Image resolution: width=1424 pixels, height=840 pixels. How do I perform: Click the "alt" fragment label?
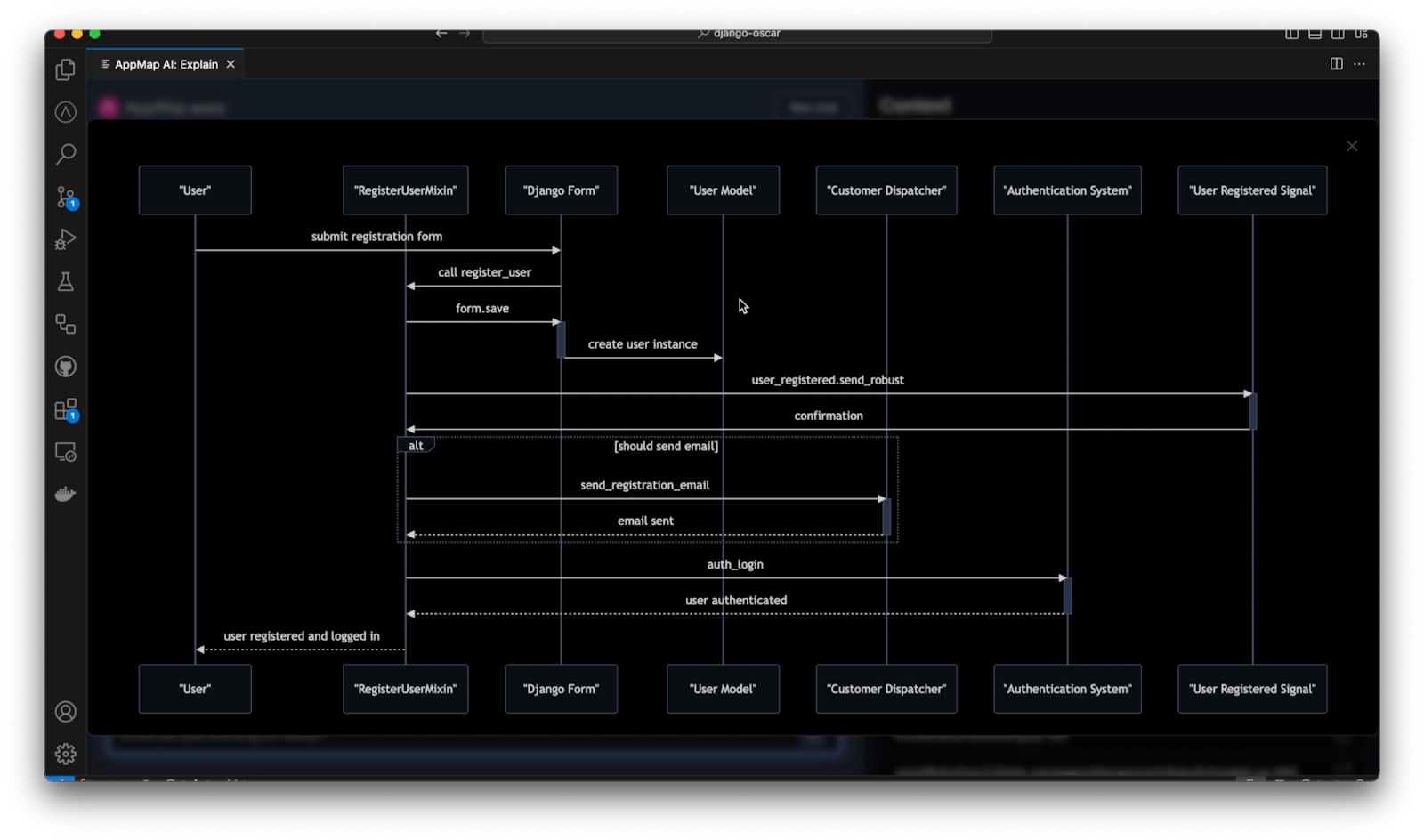coord(416,446)
